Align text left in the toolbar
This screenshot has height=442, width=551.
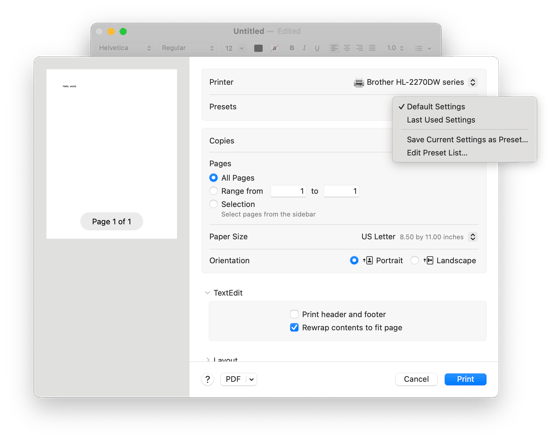pos(334,48)
